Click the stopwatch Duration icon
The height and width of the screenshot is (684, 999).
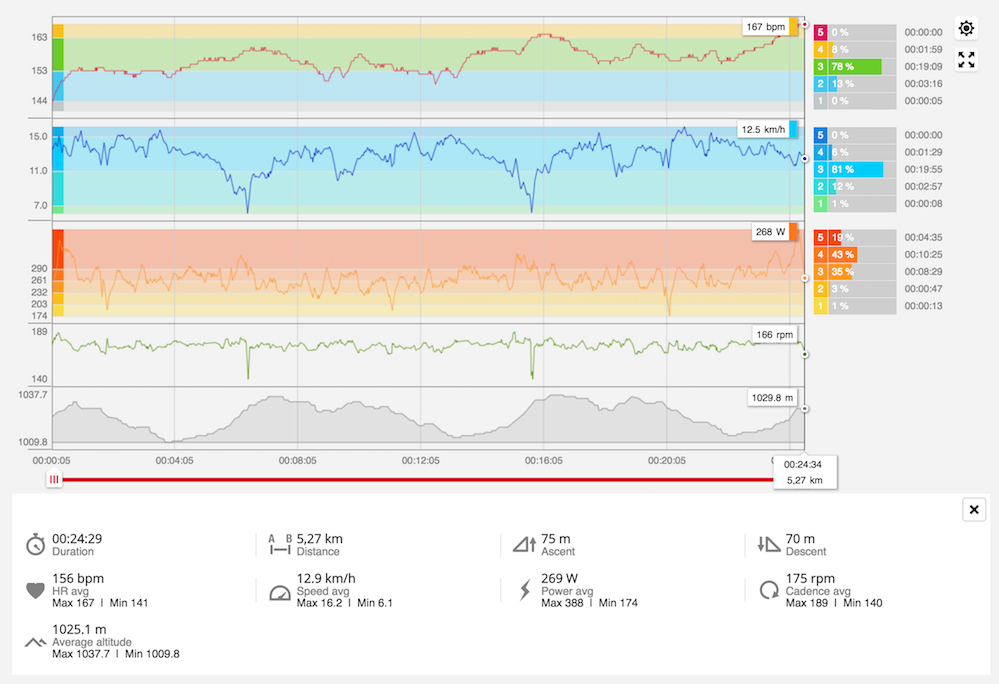click(36, 544)
